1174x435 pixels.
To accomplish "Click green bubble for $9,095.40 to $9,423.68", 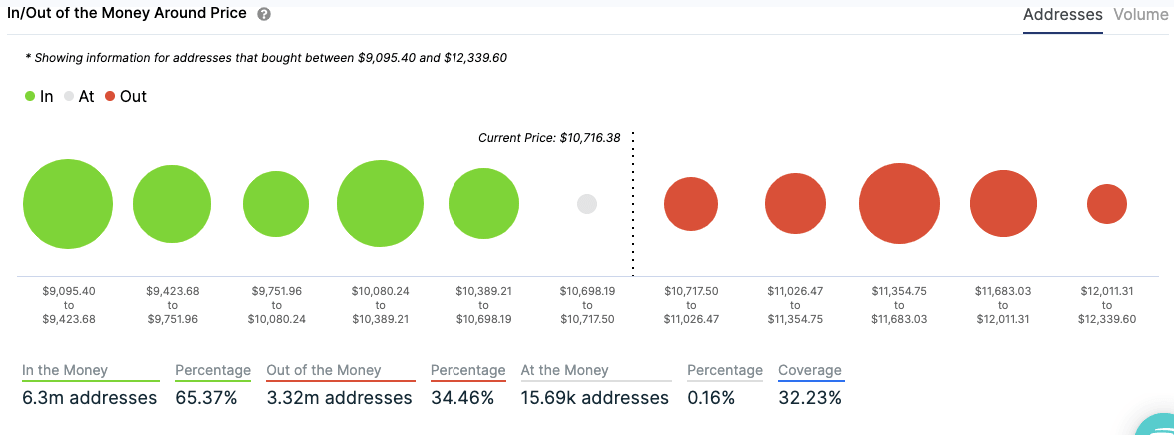I will coord(68,204).
